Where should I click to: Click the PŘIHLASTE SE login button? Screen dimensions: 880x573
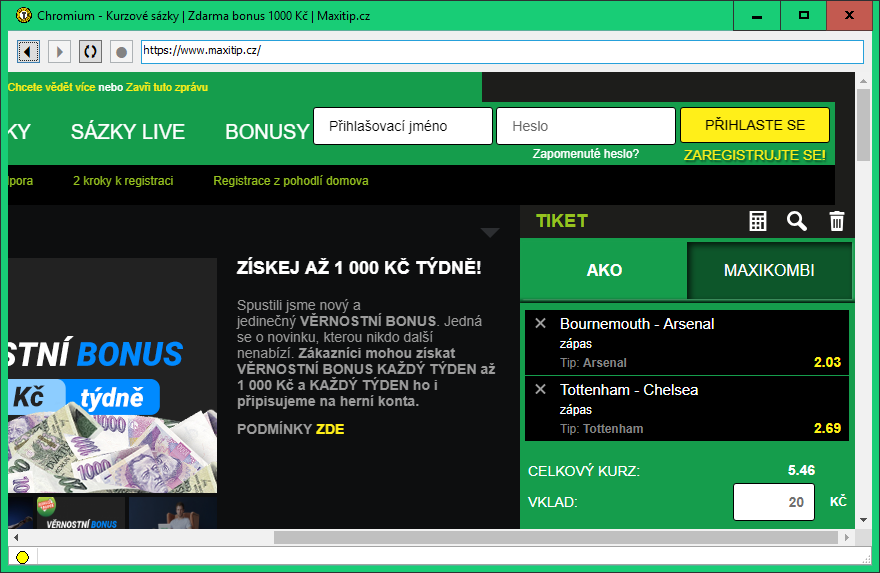coord(755,125)
